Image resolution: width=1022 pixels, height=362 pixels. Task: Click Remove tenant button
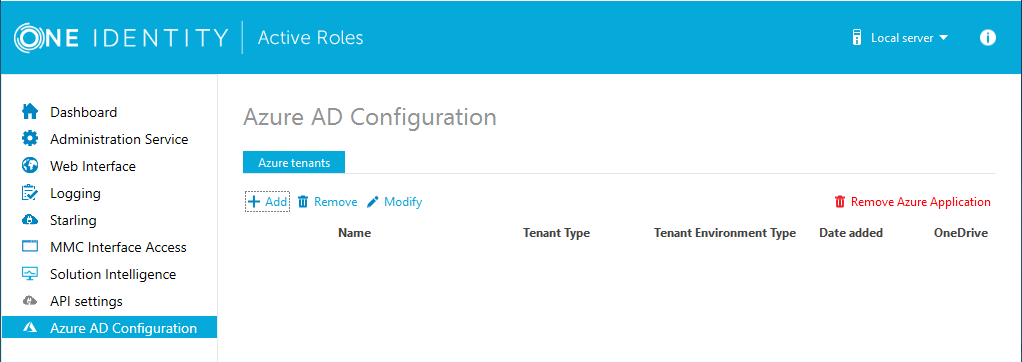[x=327, y=202]
